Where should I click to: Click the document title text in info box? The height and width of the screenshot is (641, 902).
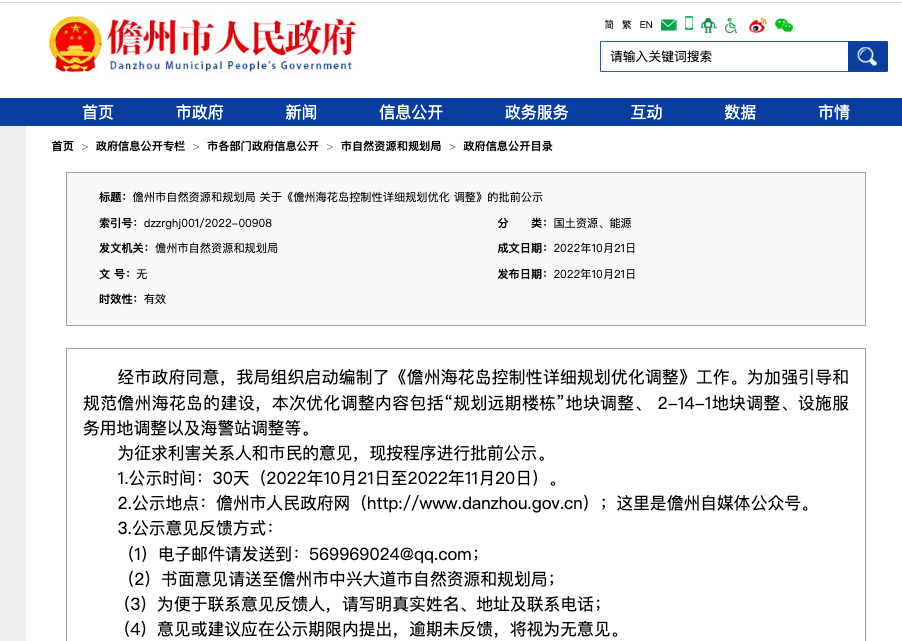click(338, 197)
